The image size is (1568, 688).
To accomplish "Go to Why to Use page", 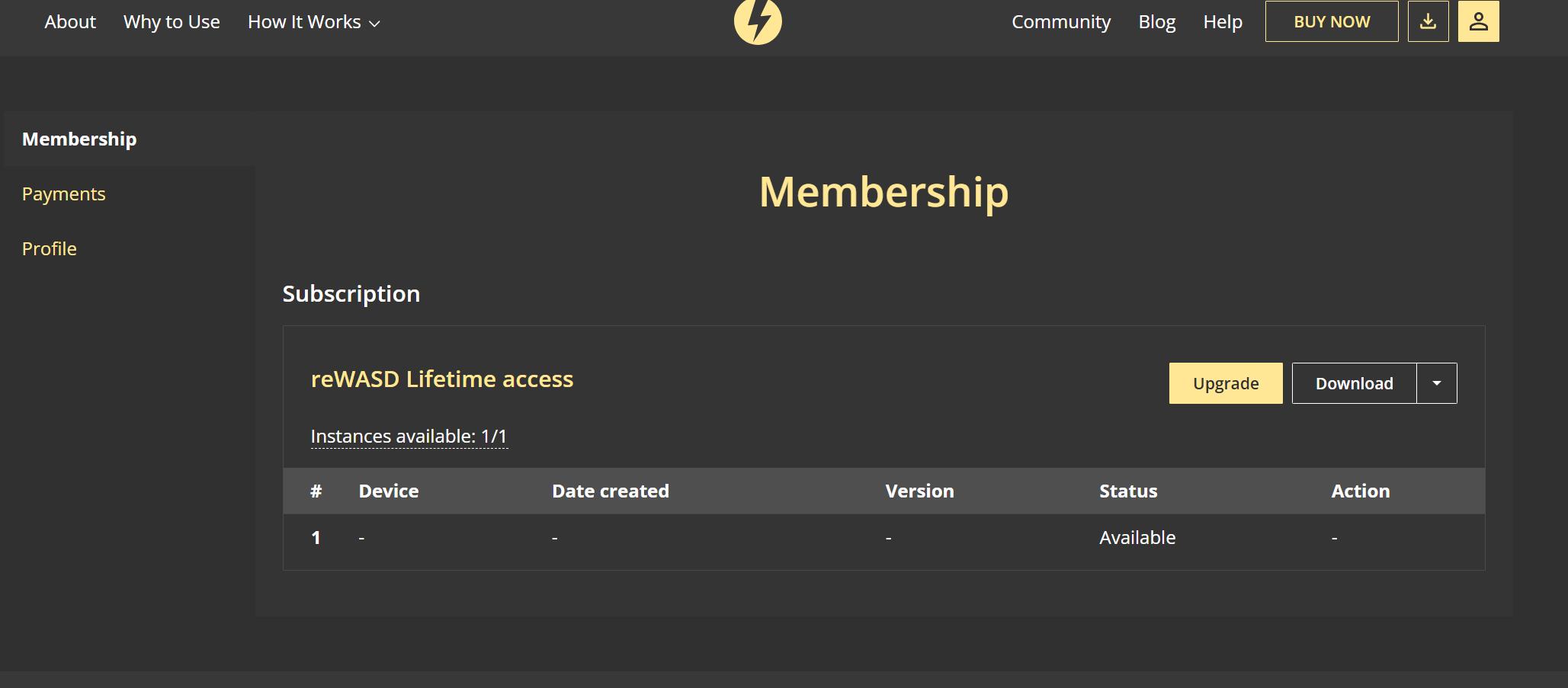I will coord(172,22).
